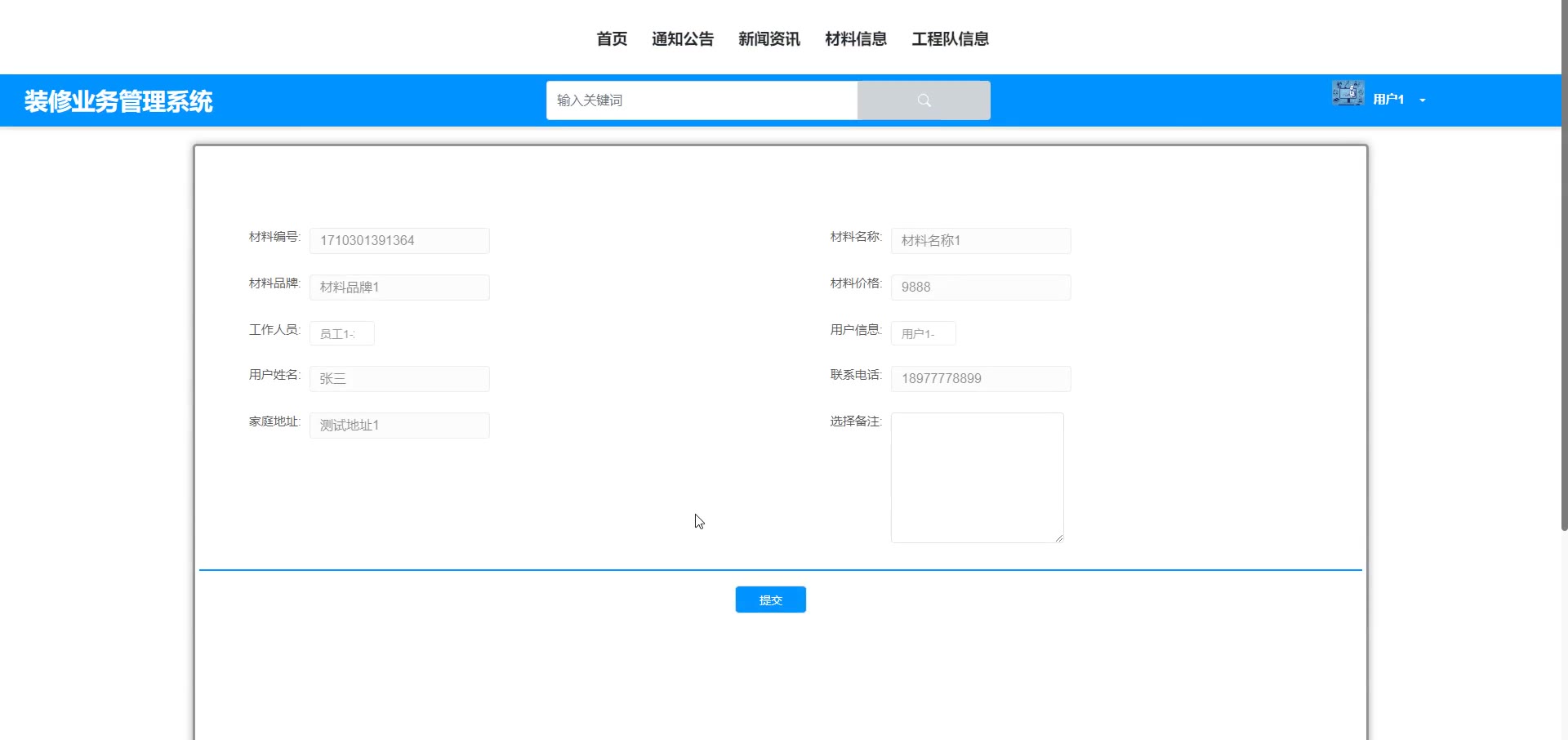Click the 材料名称 label text
Image resolution: width=1568 pixels, height=740 pixels.
pyautogui.click(x=856, y=237)
